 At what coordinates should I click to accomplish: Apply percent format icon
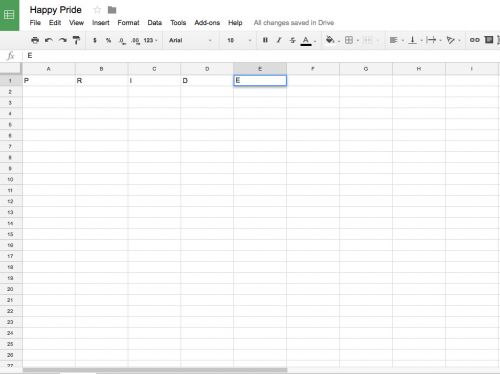[x=108, y=40]
